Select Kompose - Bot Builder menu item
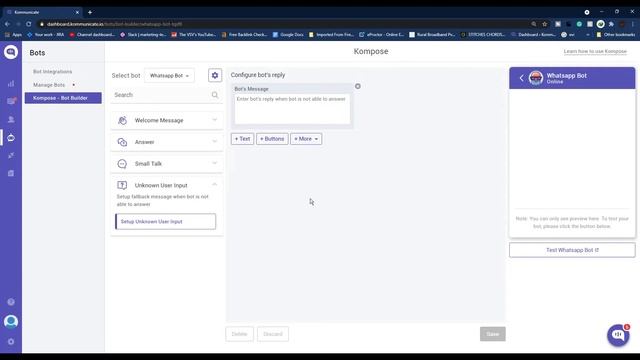Viewport: 640px width, 360px height. (63, 98)
